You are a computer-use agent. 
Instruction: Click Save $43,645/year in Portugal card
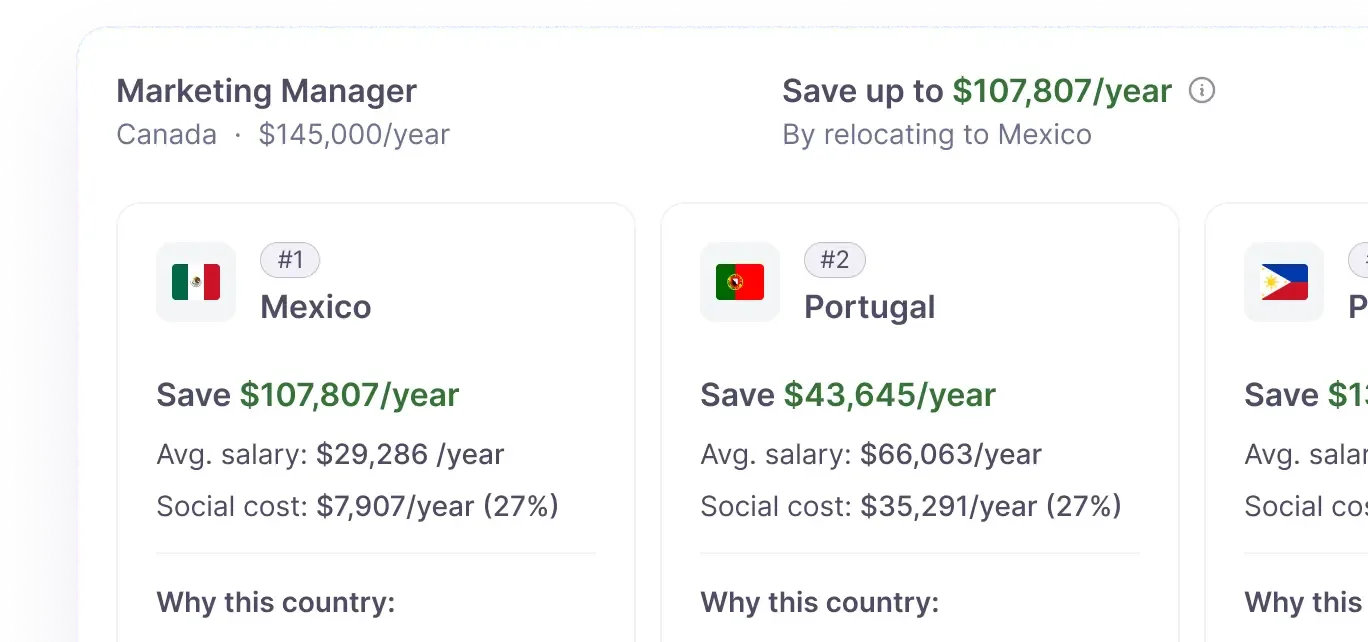(x=848, y=395)
